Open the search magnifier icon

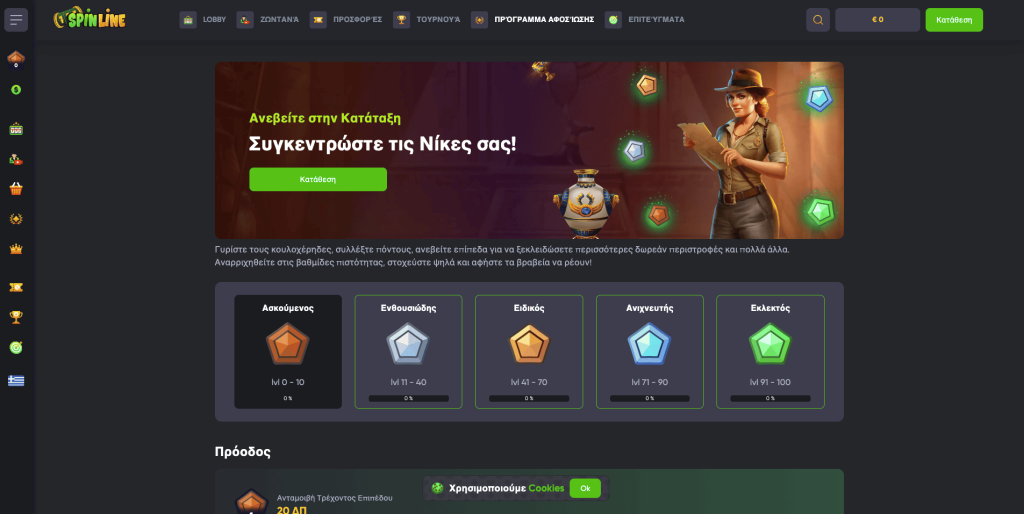(x=818, y=20)
